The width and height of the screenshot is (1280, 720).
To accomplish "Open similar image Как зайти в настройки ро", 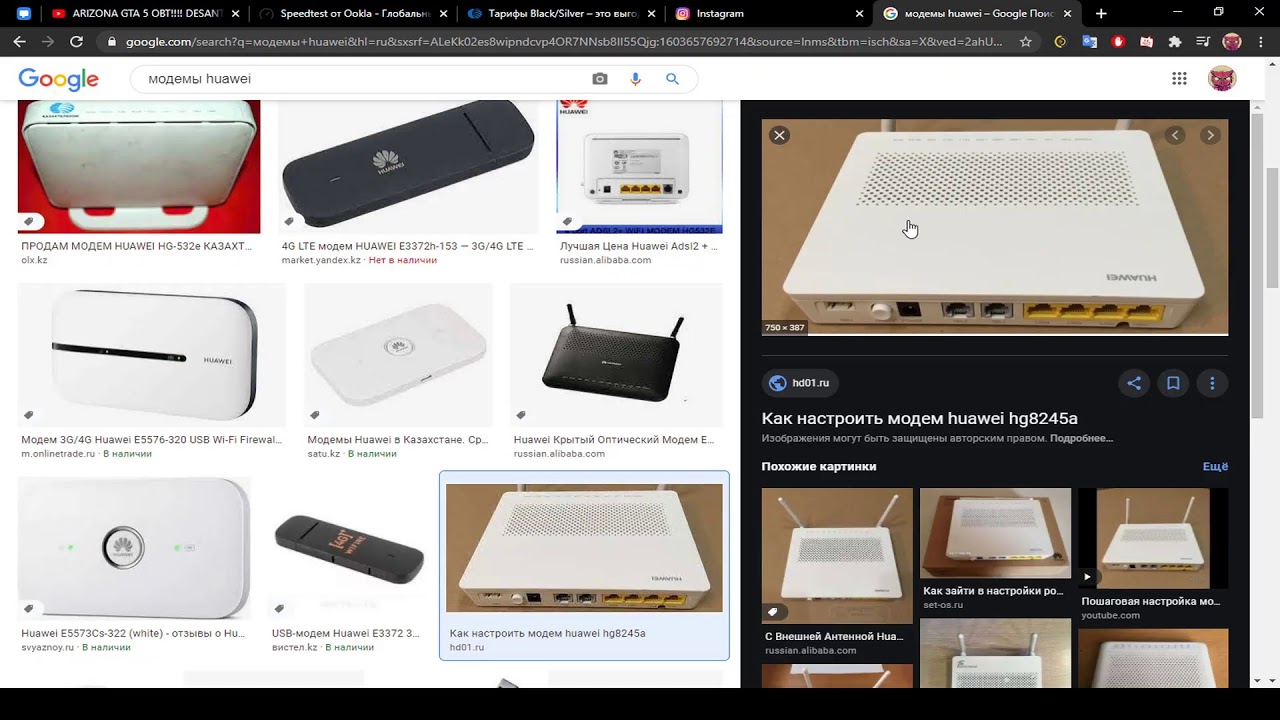I will tap(995, 533).
